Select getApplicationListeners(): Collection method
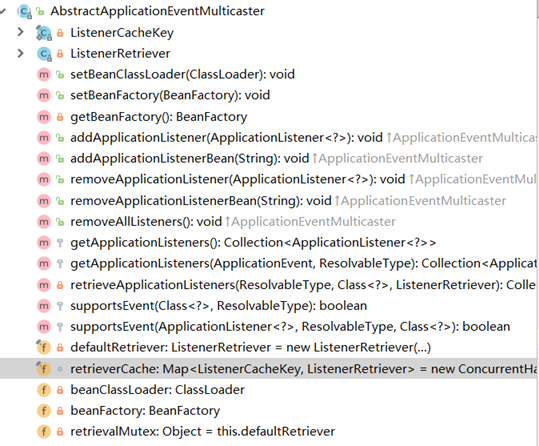The height and width of the screenshot is (446, 539). point(253,243)
